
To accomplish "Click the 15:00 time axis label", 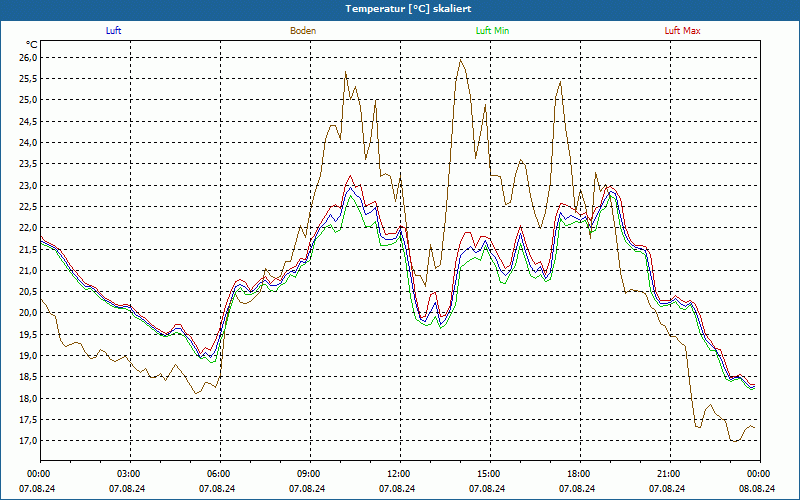I will pyautogui.click(x=488, y=474).
